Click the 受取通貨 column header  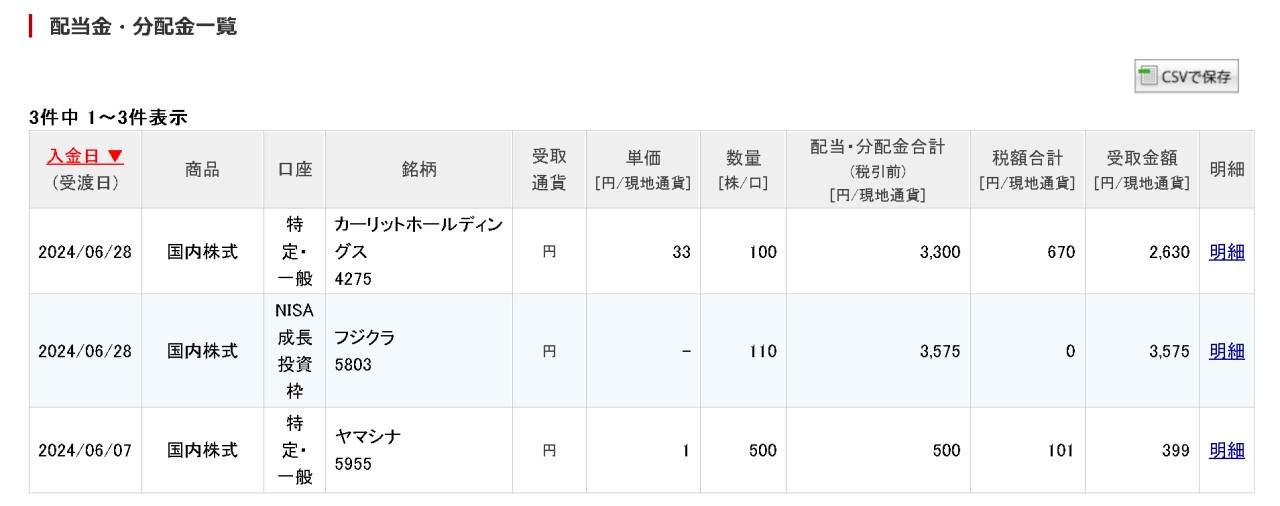click(x=549, y=169)
